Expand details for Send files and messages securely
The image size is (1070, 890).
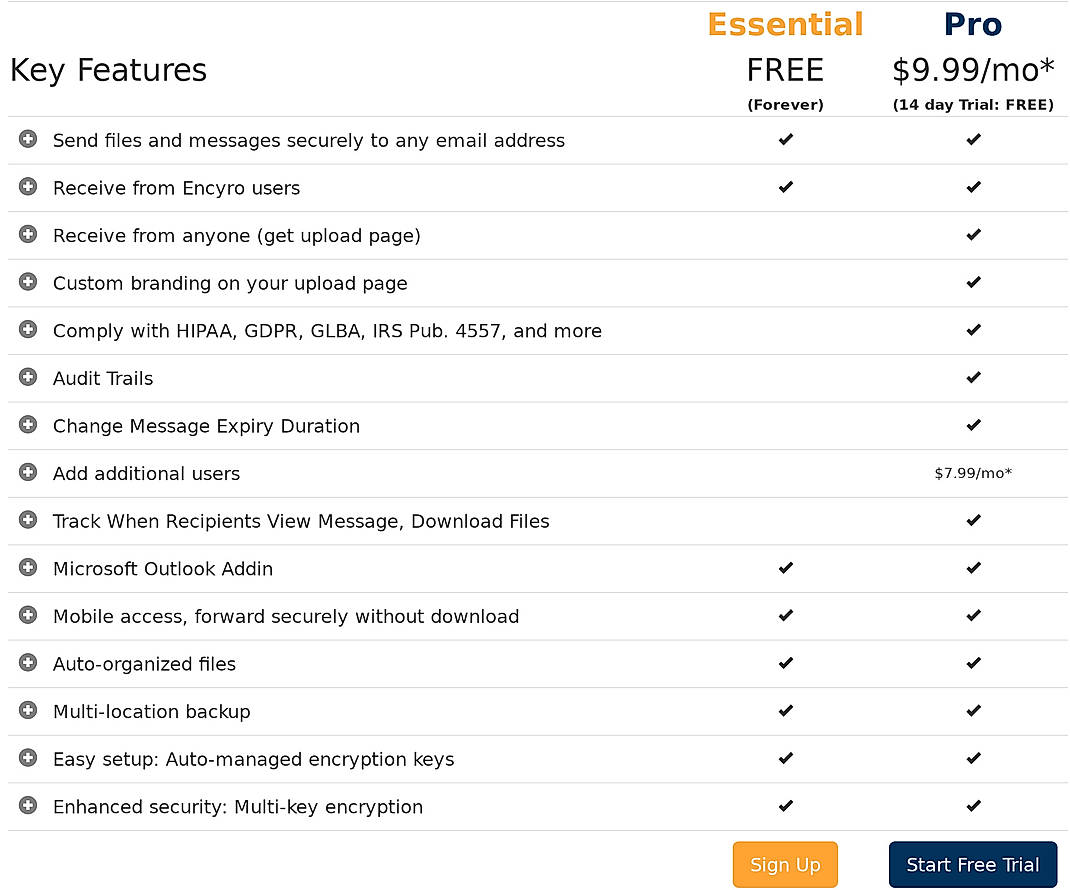click(27, 139)
